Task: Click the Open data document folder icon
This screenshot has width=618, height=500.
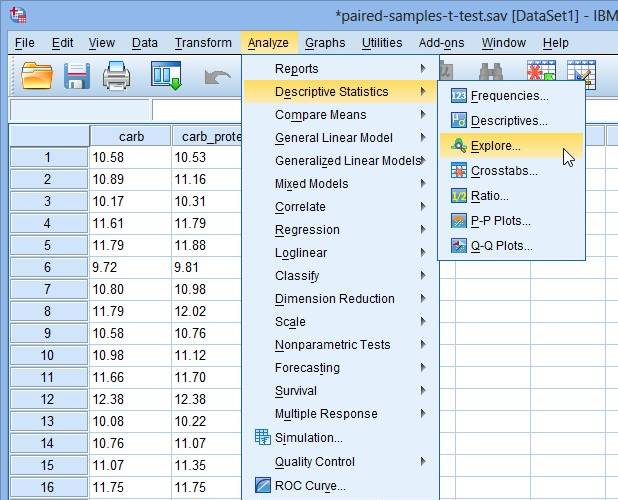Action: coord(37,75)
